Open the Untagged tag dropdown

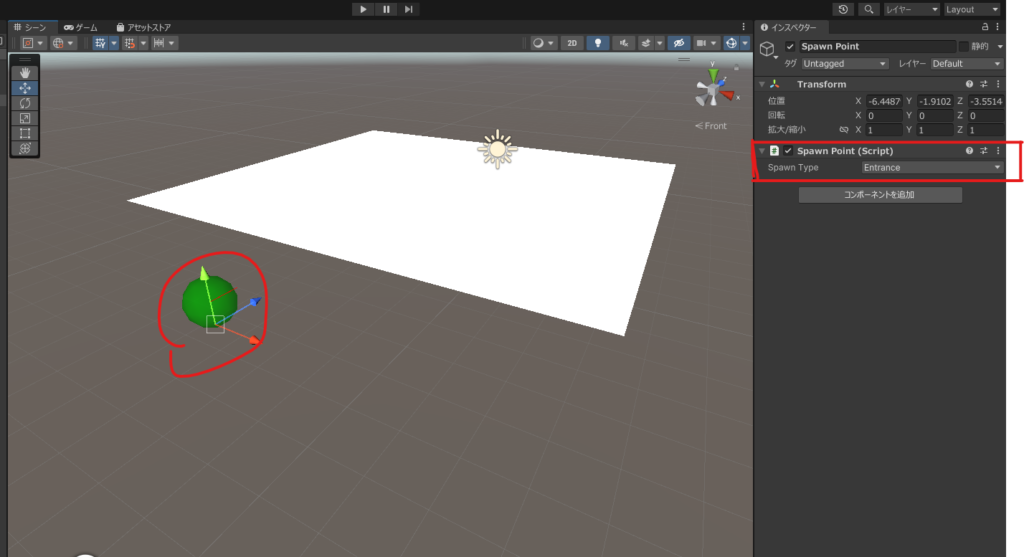[x=844, y=64]
